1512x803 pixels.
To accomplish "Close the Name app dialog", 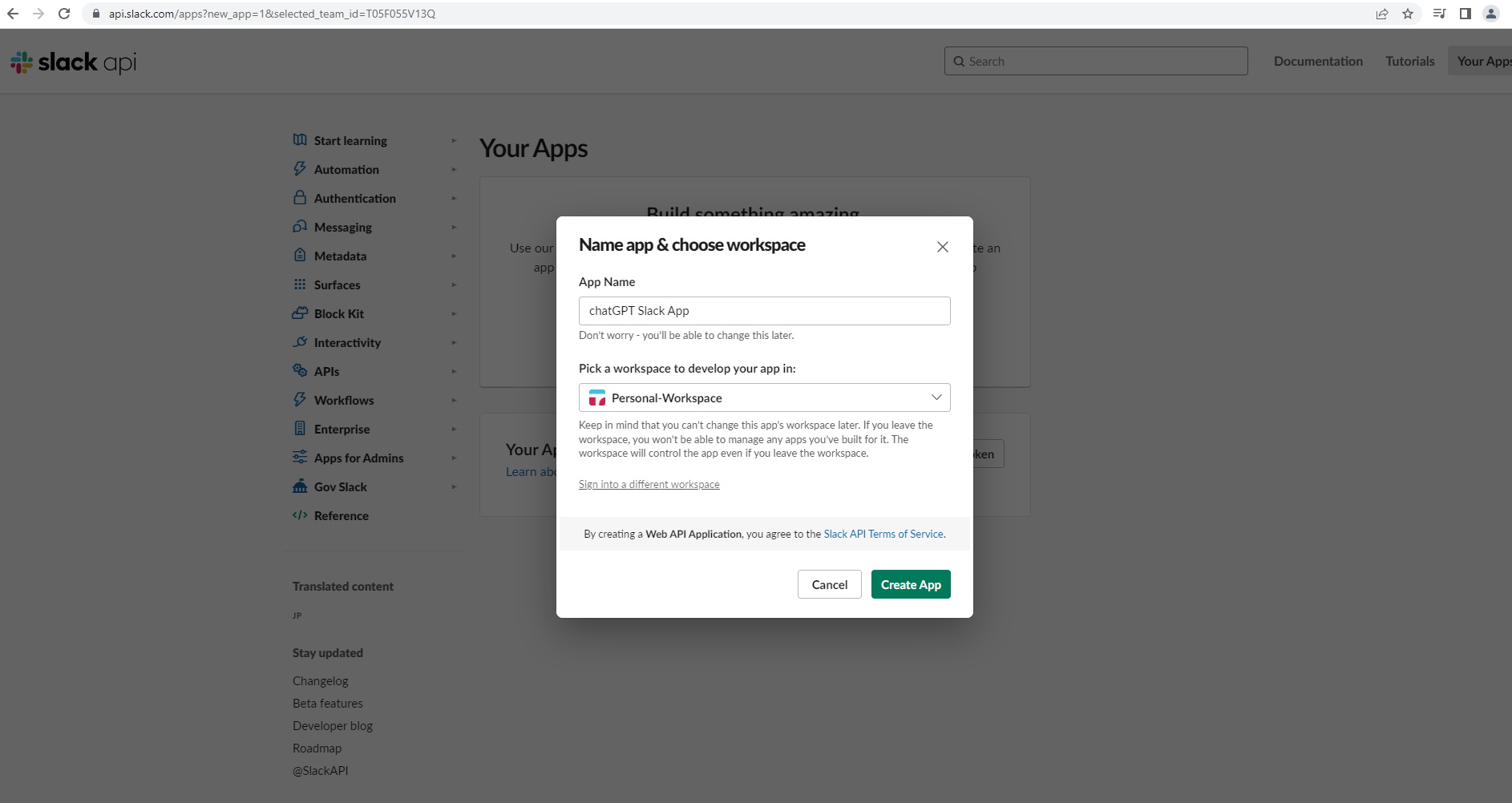I will 943,247.
